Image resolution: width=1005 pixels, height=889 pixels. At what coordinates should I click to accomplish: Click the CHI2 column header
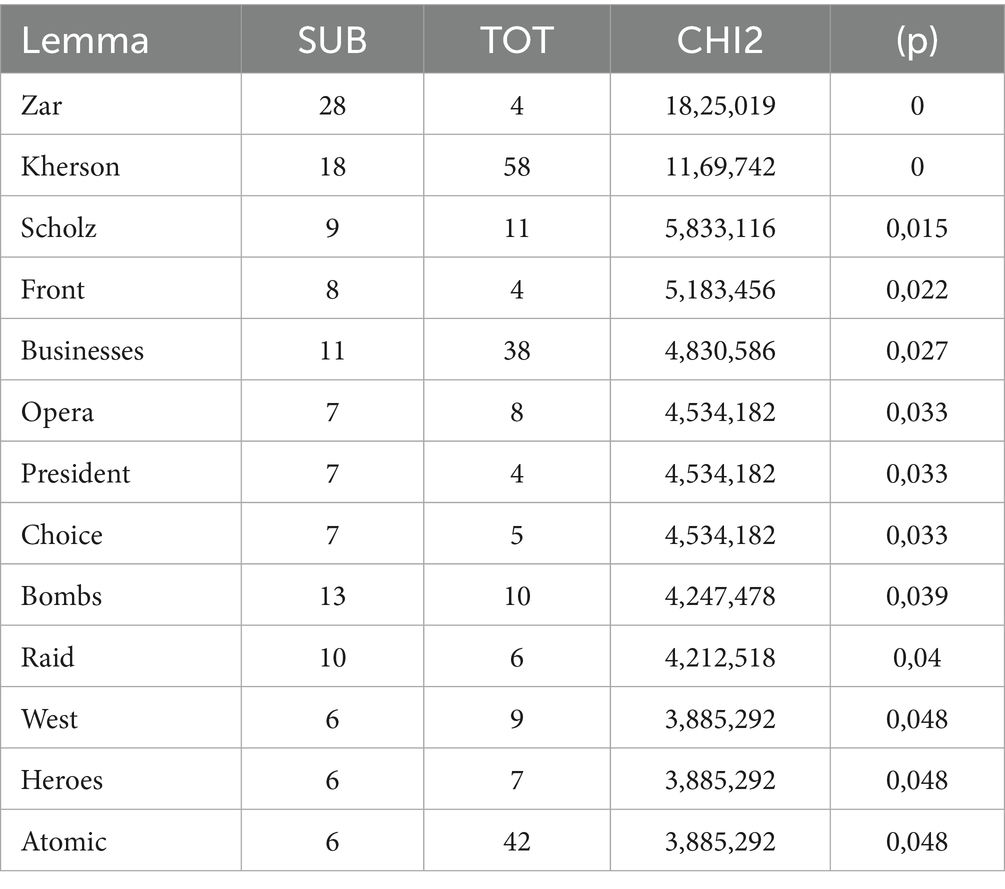[719, 39]
